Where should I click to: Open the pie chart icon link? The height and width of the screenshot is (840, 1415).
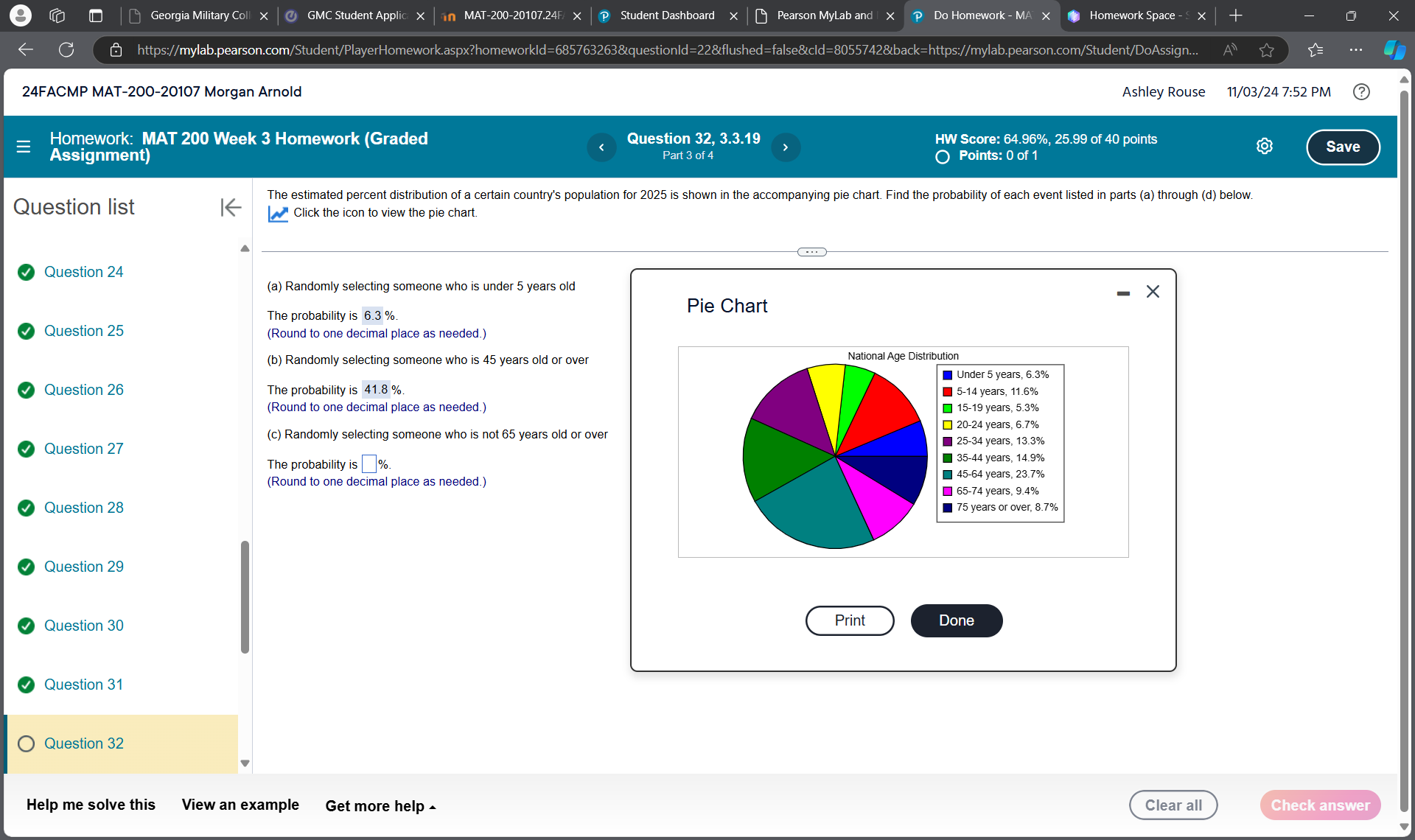[278, 214]
